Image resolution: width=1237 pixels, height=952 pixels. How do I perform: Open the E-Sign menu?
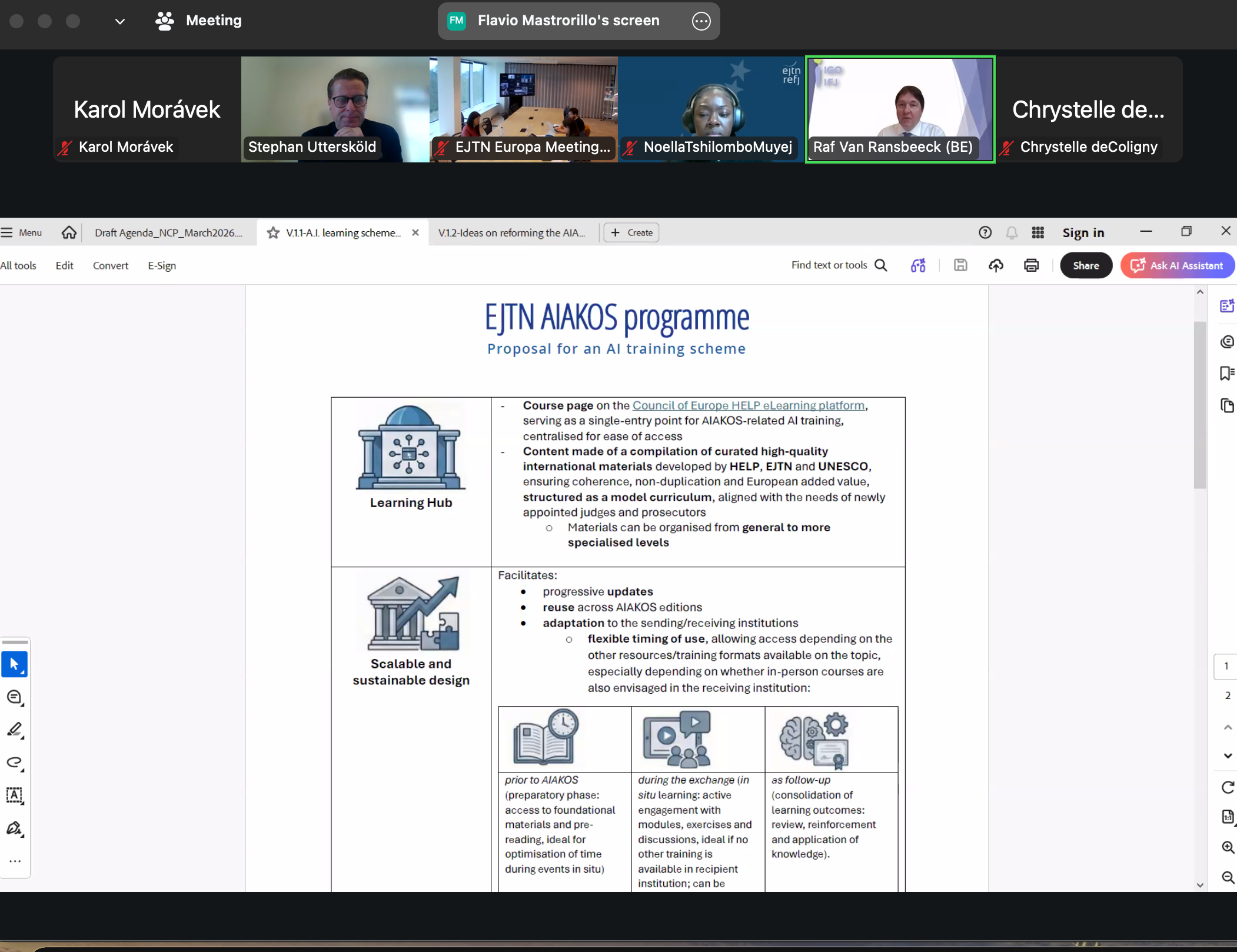162,265
